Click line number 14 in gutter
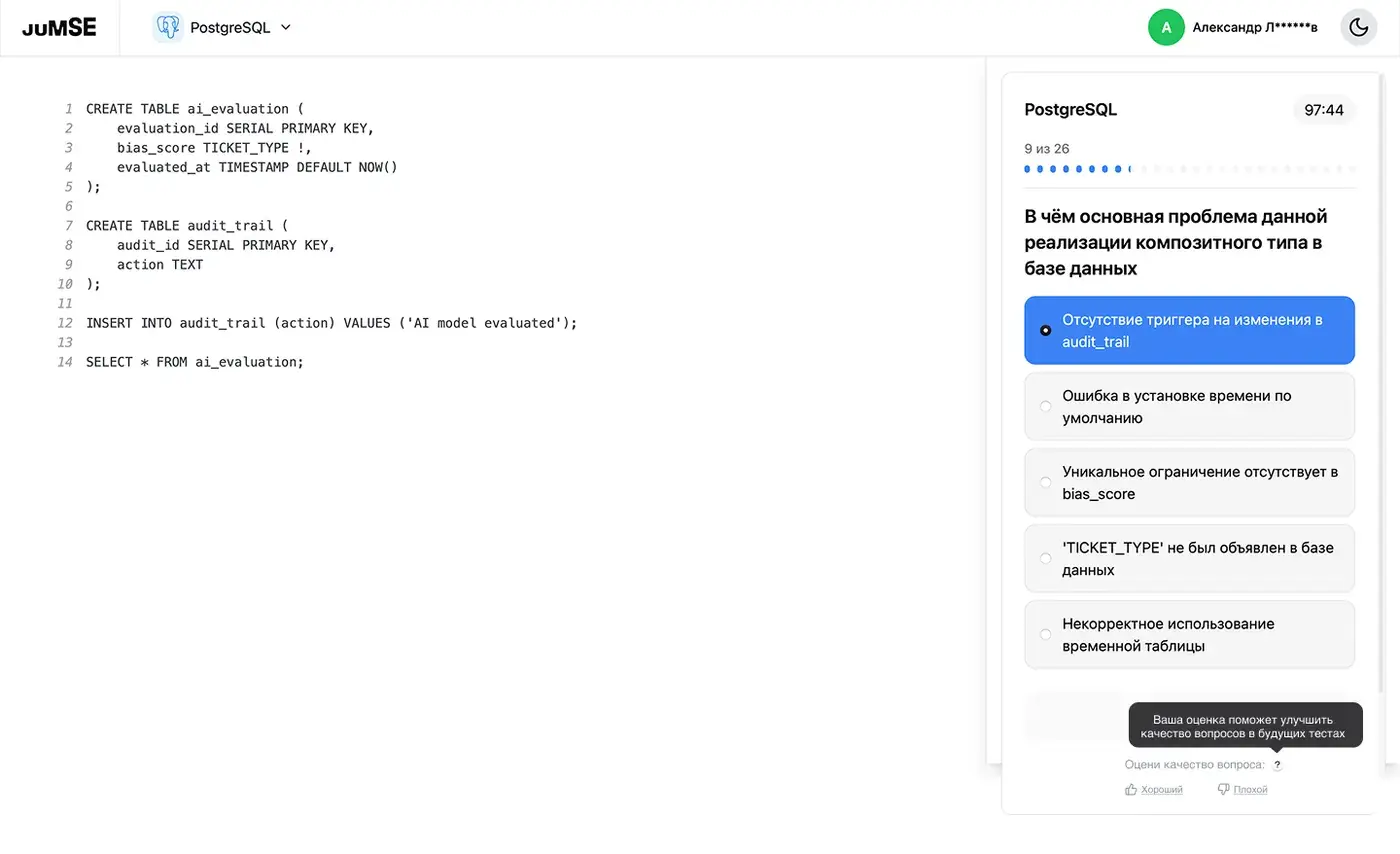This screenshot has width=1400, height=854. click(65, 361)
